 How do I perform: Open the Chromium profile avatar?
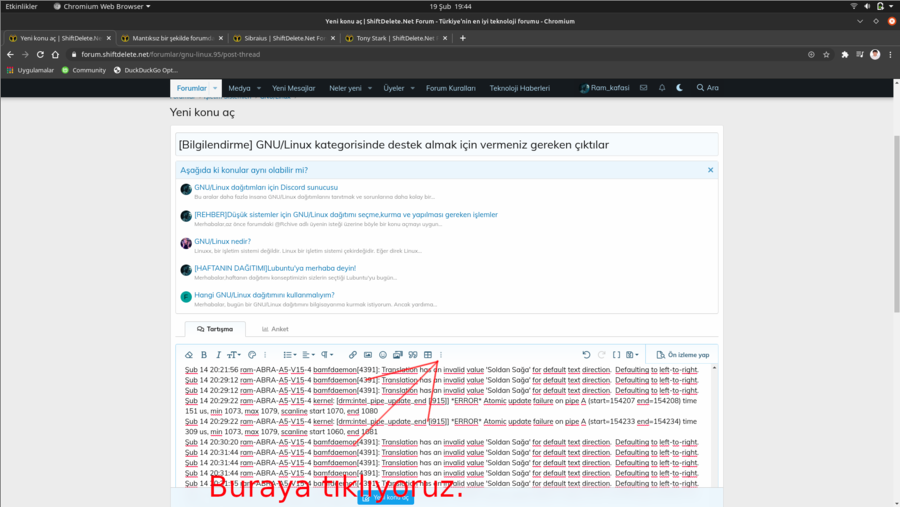pyautogui.click(x=875, y=55)
